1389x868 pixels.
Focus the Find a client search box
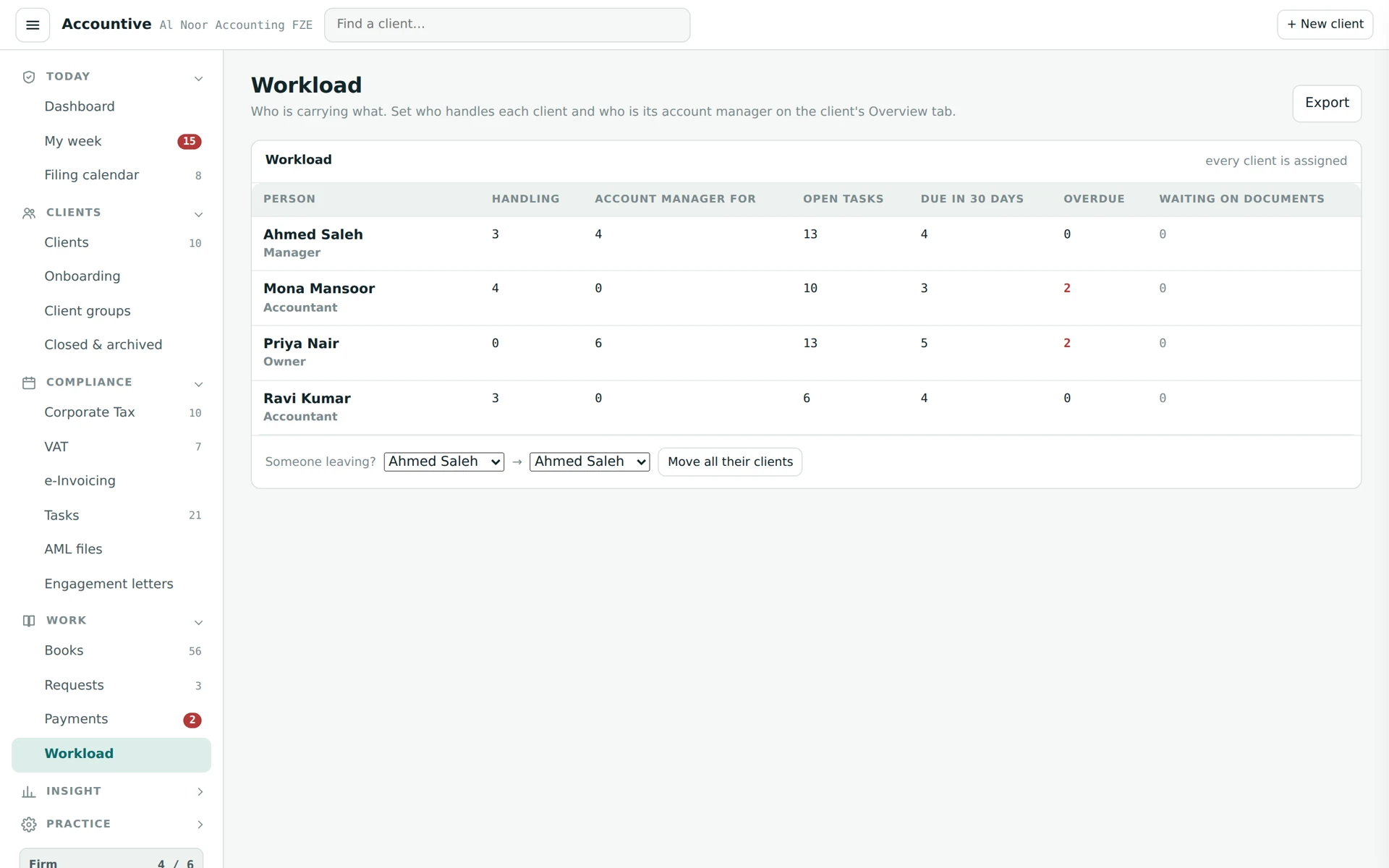[507, 25]
